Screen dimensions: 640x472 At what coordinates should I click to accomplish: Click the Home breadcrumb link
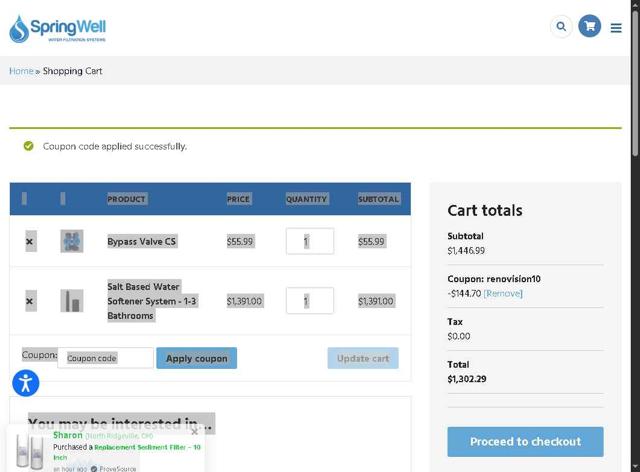[21, 71]
